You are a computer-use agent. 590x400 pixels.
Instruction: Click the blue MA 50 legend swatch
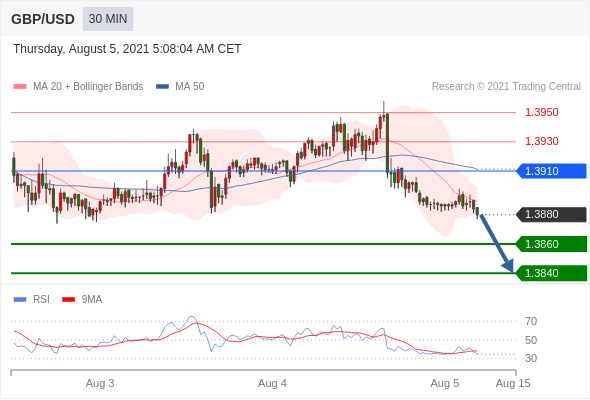162,87
